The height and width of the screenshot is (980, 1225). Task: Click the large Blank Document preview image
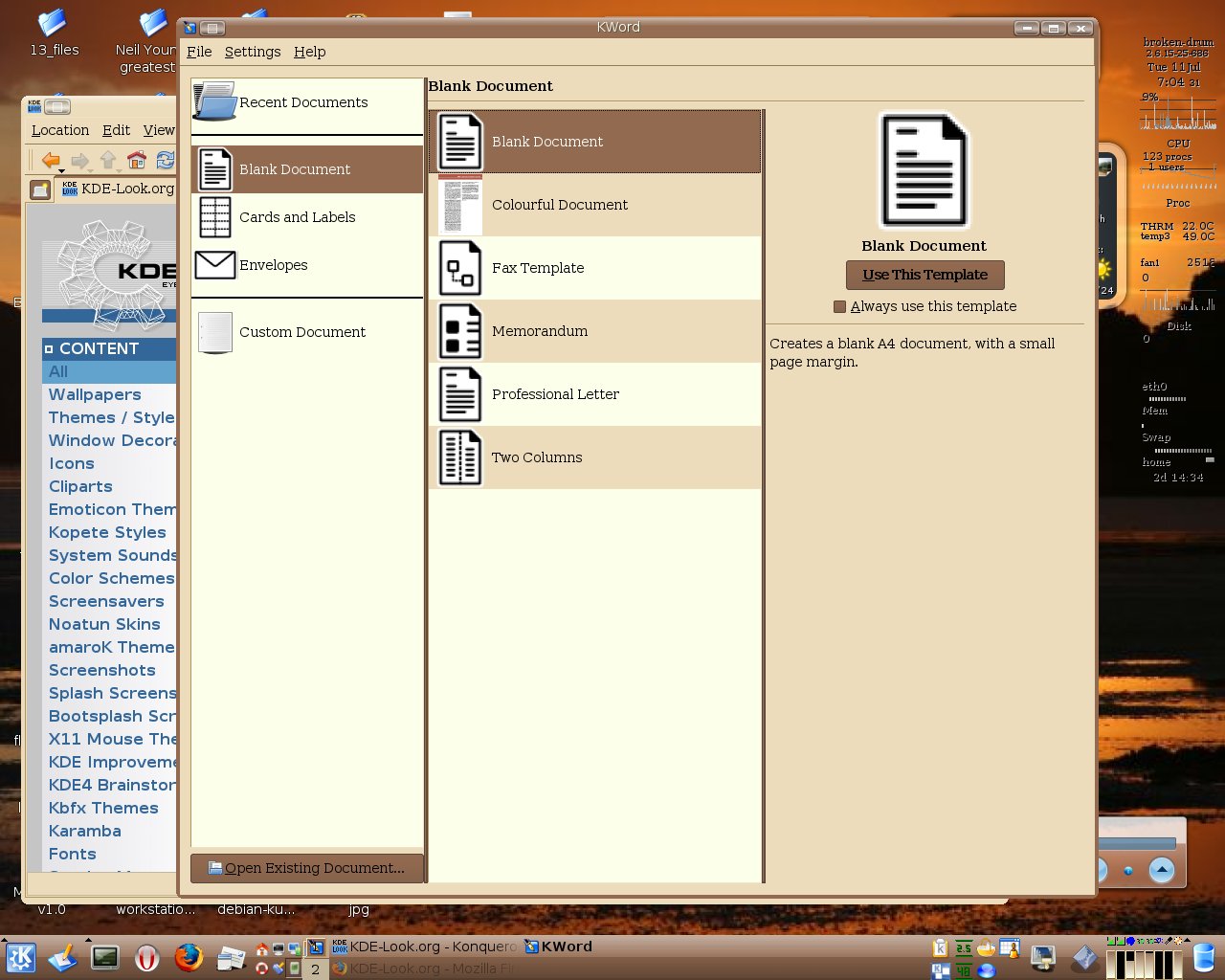[924, 170]
